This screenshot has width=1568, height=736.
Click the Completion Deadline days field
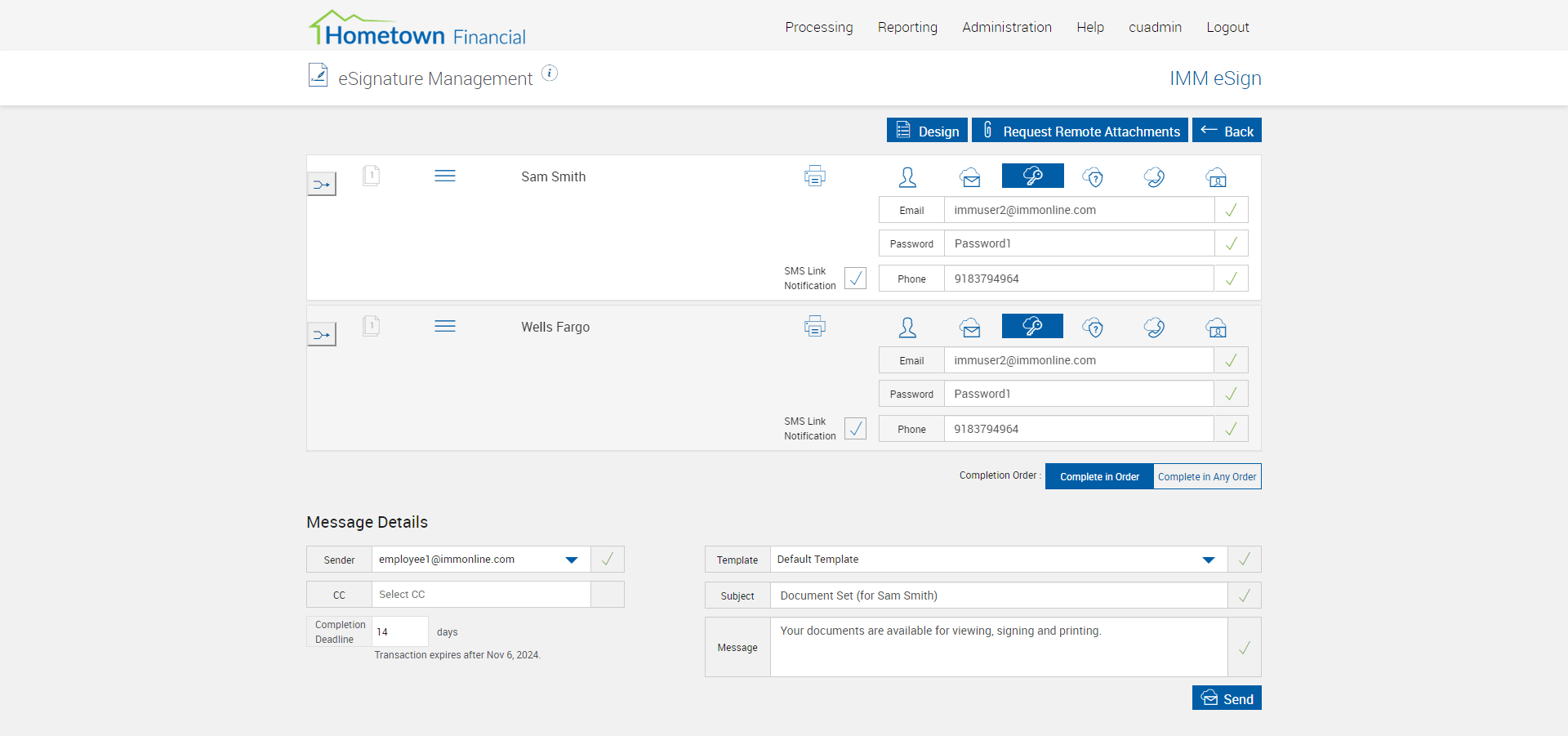click(399, 631)
